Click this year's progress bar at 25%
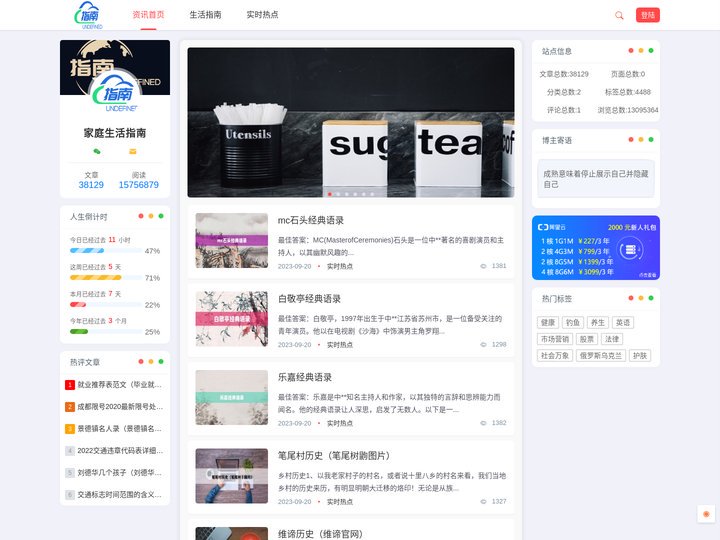This screenshot has height=540, width=720. point(106,332)
